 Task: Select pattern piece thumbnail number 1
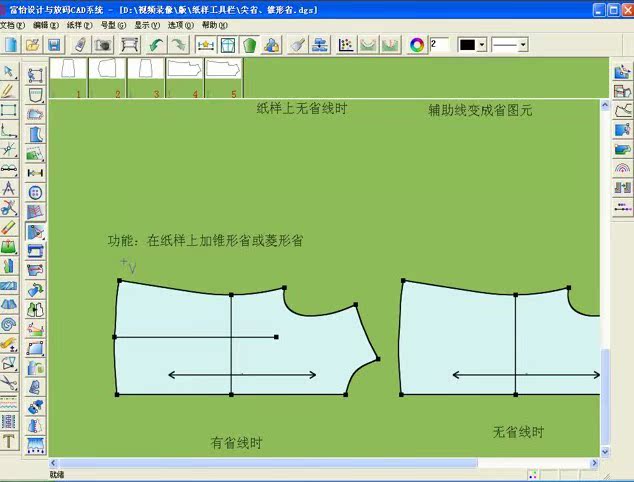pos(69,76)
